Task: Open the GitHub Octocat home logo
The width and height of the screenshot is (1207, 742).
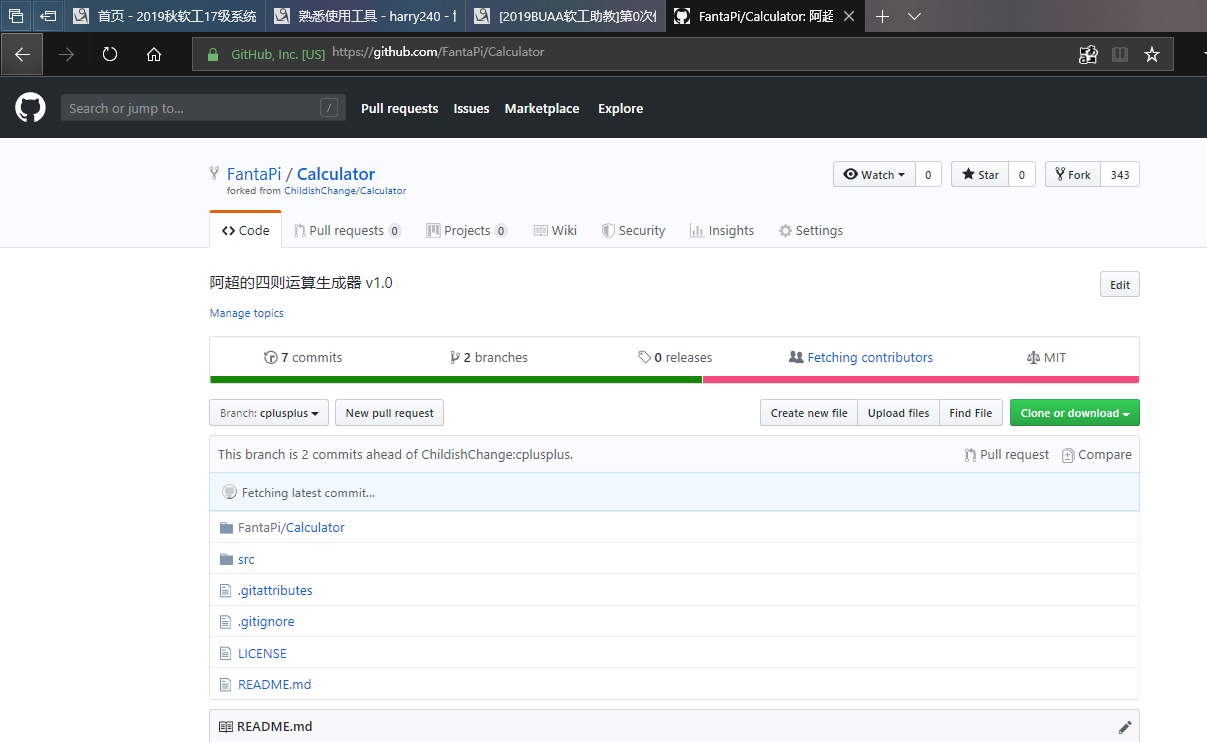Action: tap(30, 108)
